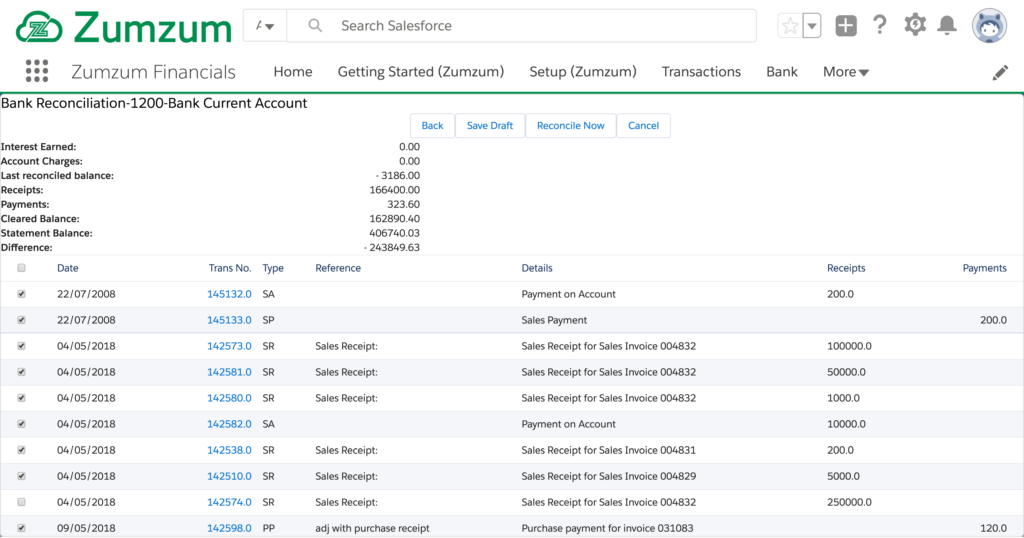Open the setup gear icon

[x=915, y=25]
